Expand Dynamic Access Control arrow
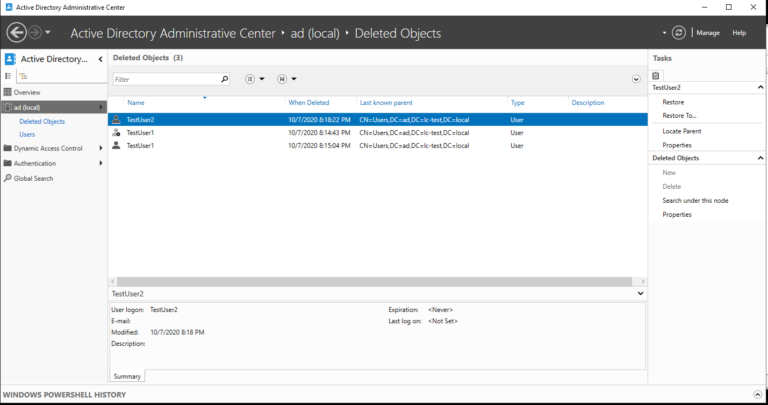The width and height of the screenshot is (768, 405). (101, 148)
